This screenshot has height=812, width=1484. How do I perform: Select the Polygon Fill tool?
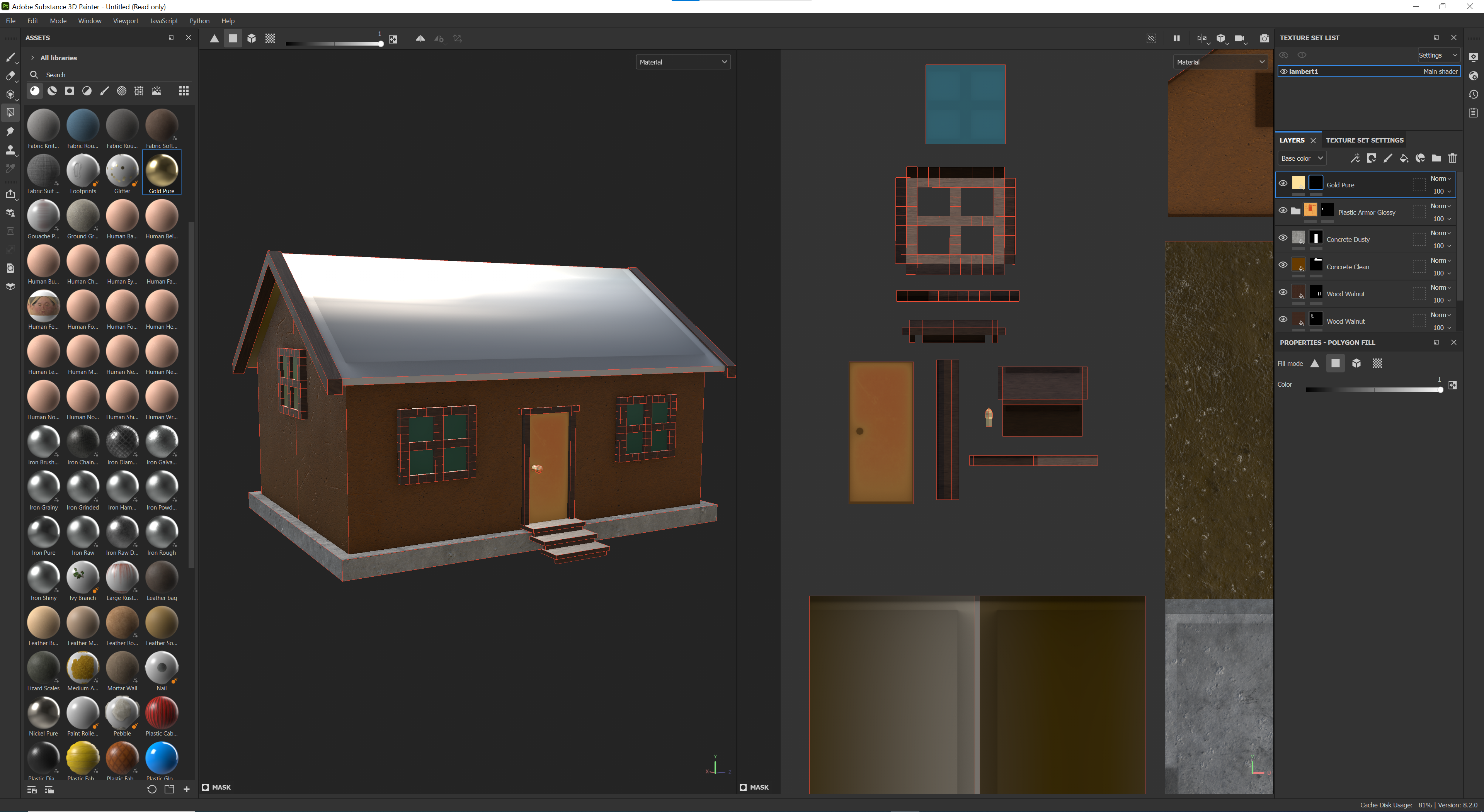(x=10, y=112)
